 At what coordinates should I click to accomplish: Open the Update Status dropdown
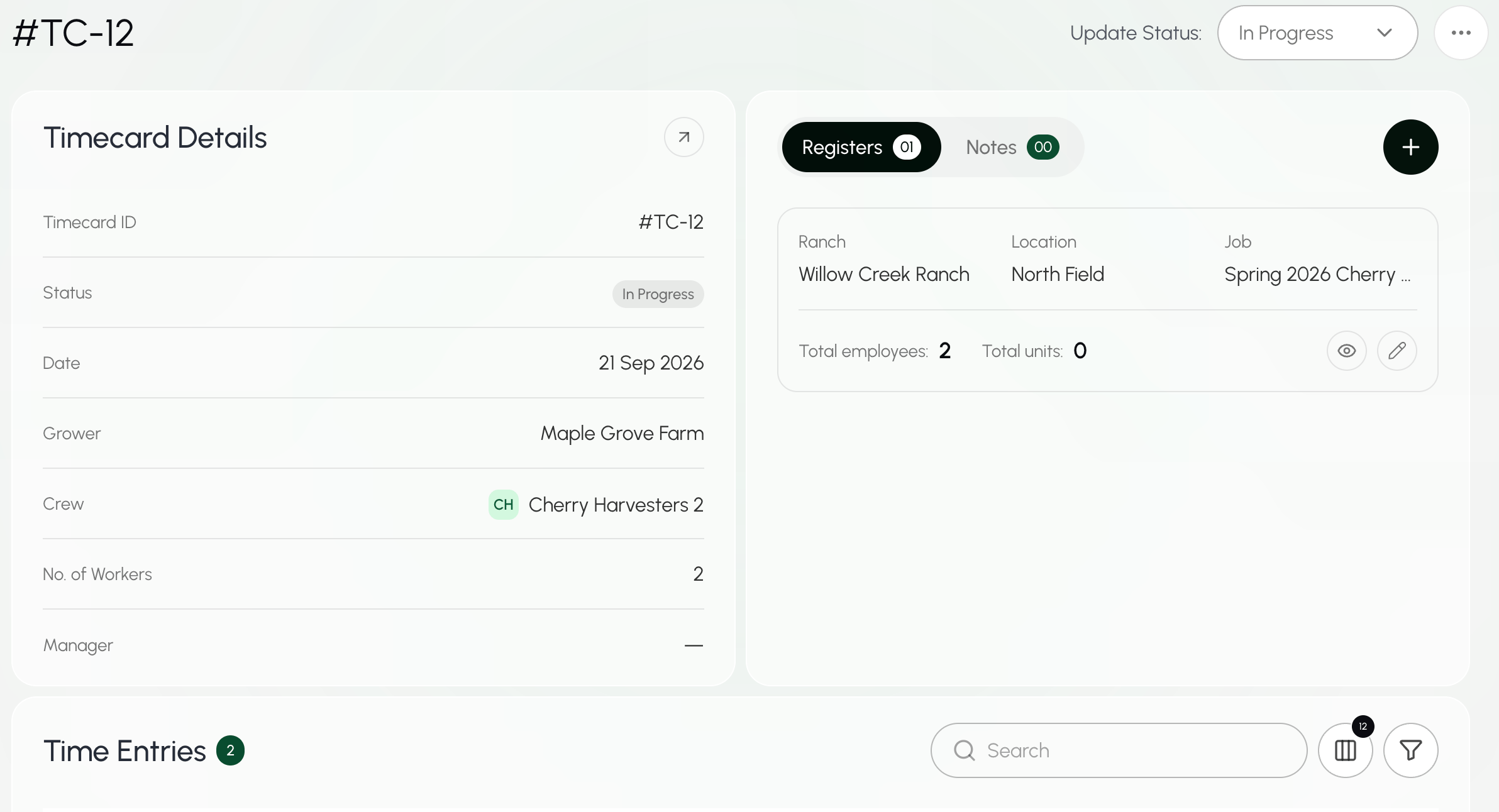coord(1317,33)
